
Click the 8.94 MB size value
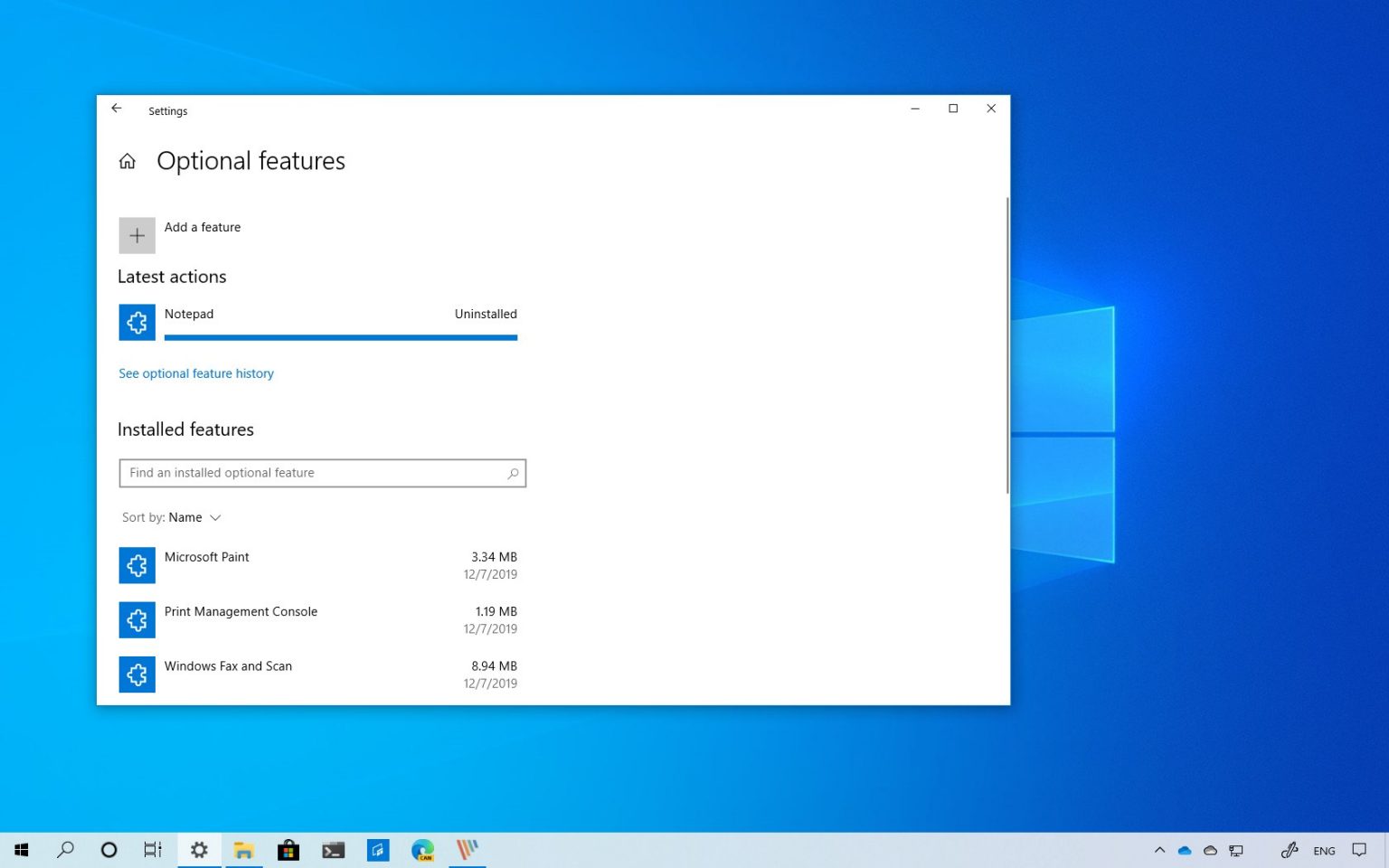point(494,665)
